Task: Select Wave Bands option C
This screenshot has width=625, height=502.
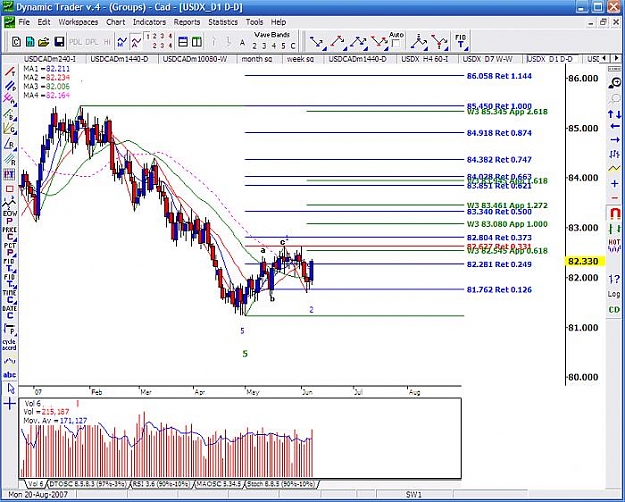Action: [x=293, y=46]
